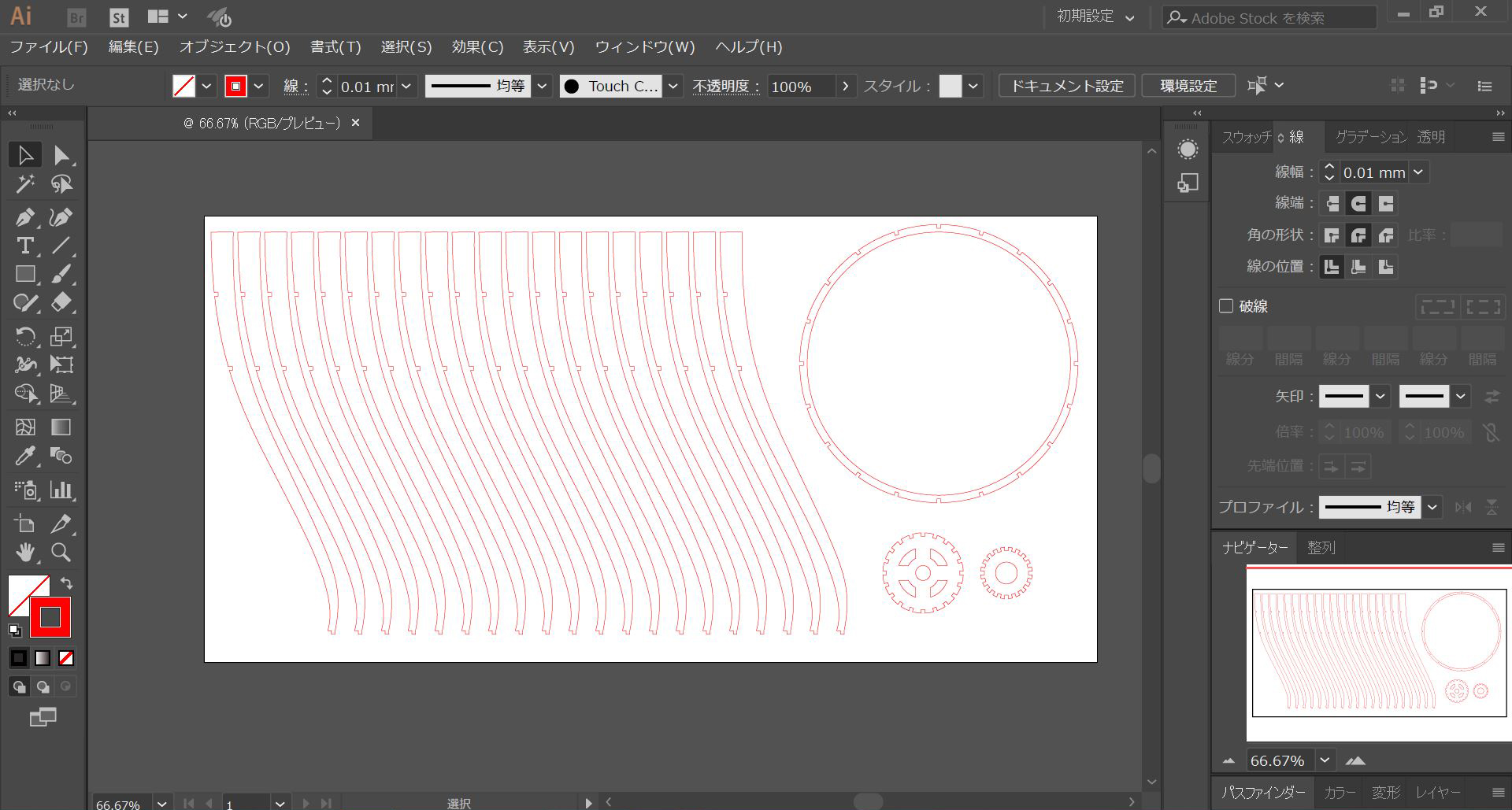Select the Hand tool

pyautogui.click(x=25, y=553)
